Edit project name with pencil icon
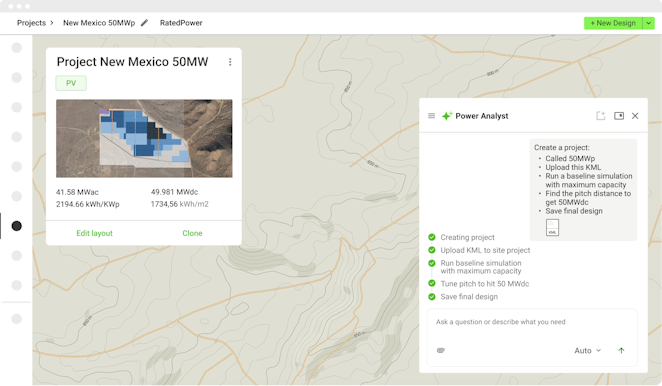The height and width of the screenshot is (386, 662). coord(144,23)
